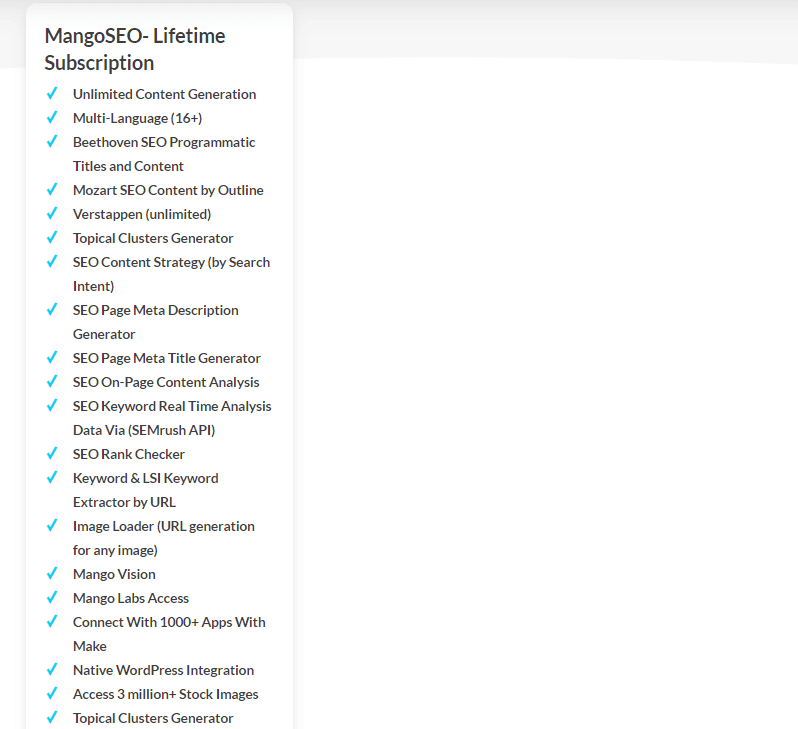798x729 pixels.
Task: Click checkmark beside SEO Page Meta Title Generator
Action: (52, 357)
